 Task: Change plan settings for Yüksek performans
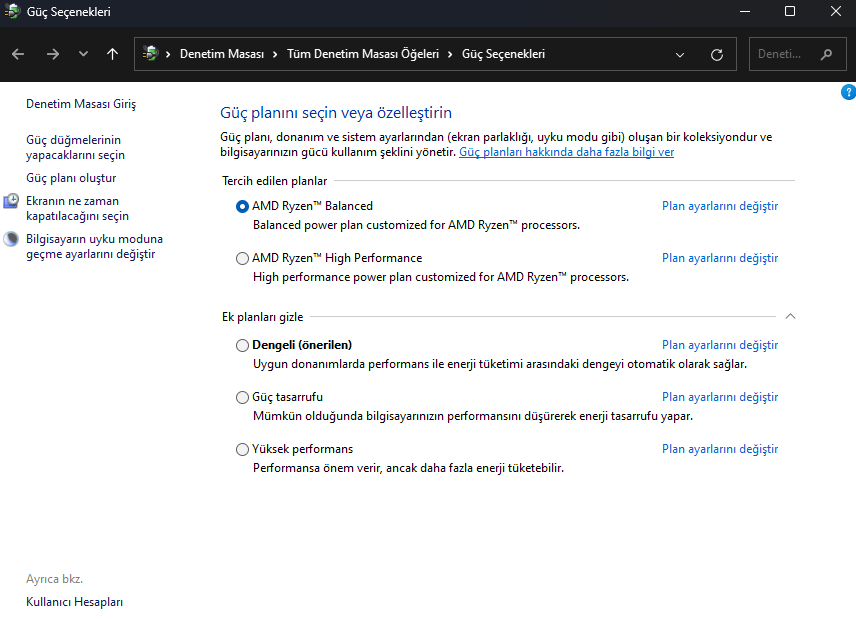click(720, 449)
